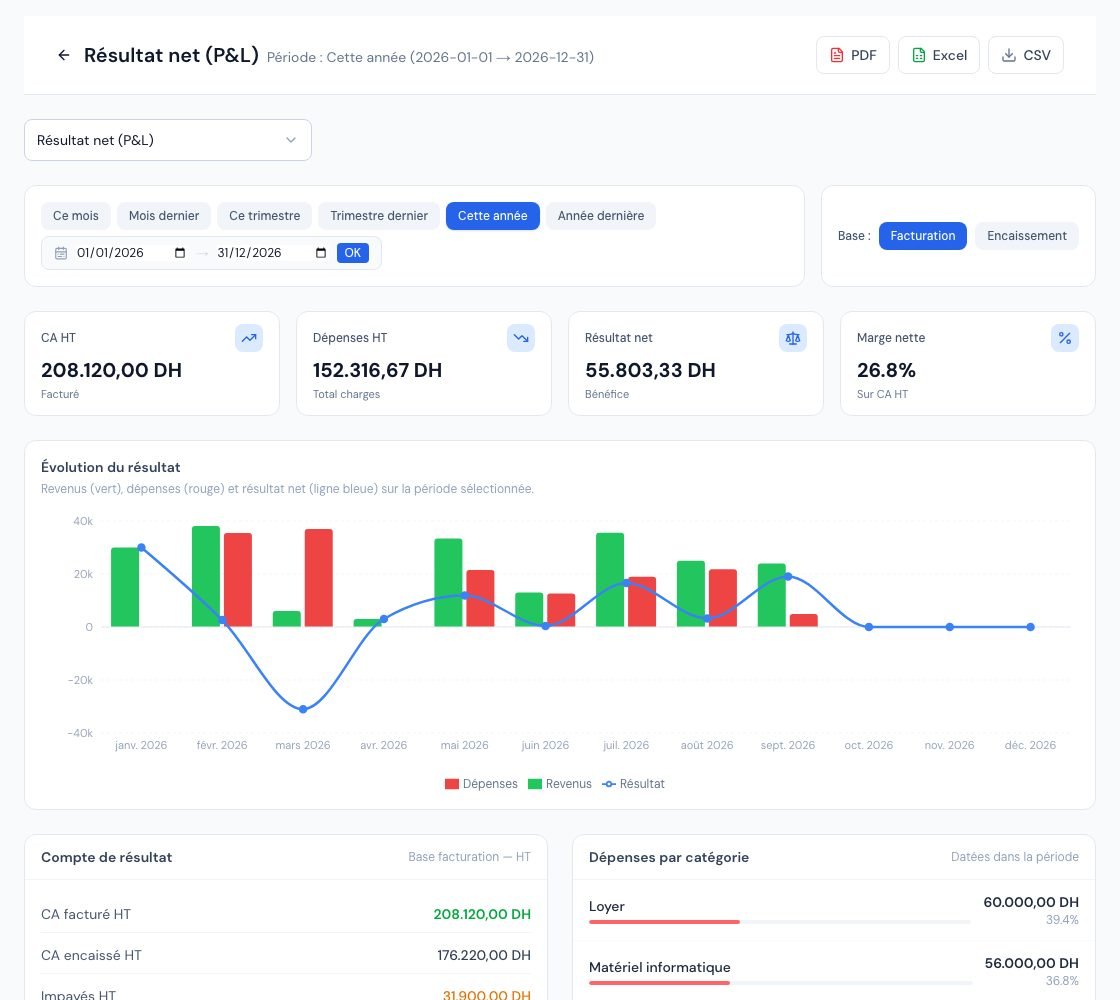Select the Mois dernier period
Viewport: 1120px width, 1000px height.
[x=164, y=216]
